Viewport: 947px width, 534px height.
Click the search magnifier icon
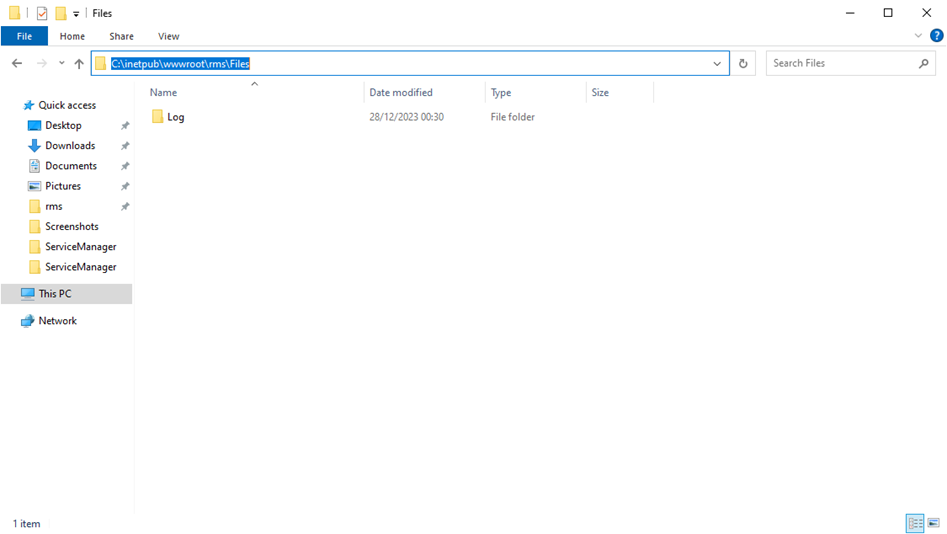click(923, 63)
